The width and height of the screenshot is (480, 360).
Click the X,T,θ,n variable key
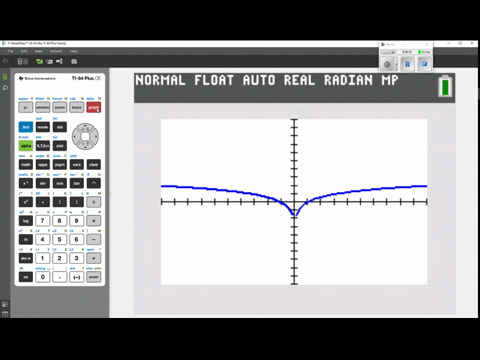click(x=43, y=146)
